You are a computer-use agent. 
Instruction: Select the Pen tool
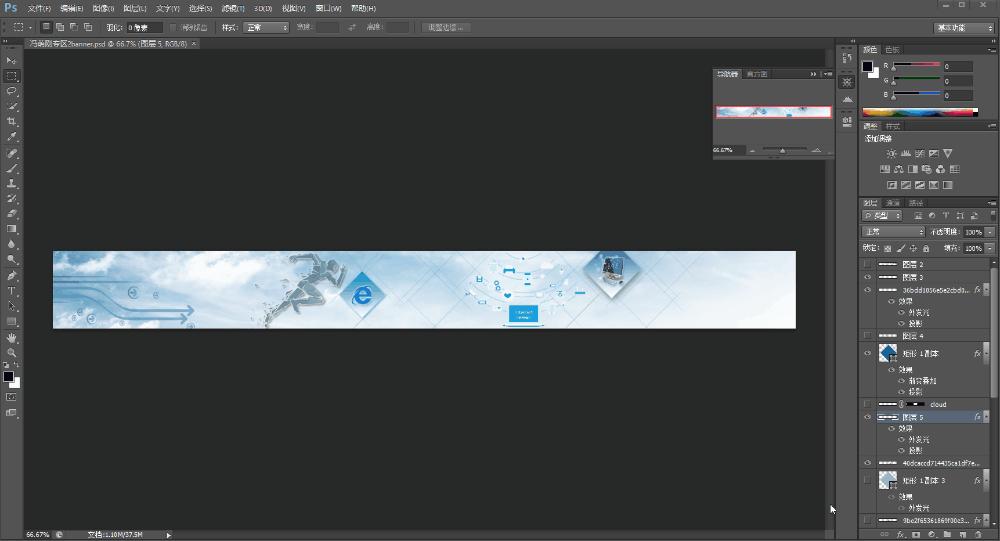[11, 276]
